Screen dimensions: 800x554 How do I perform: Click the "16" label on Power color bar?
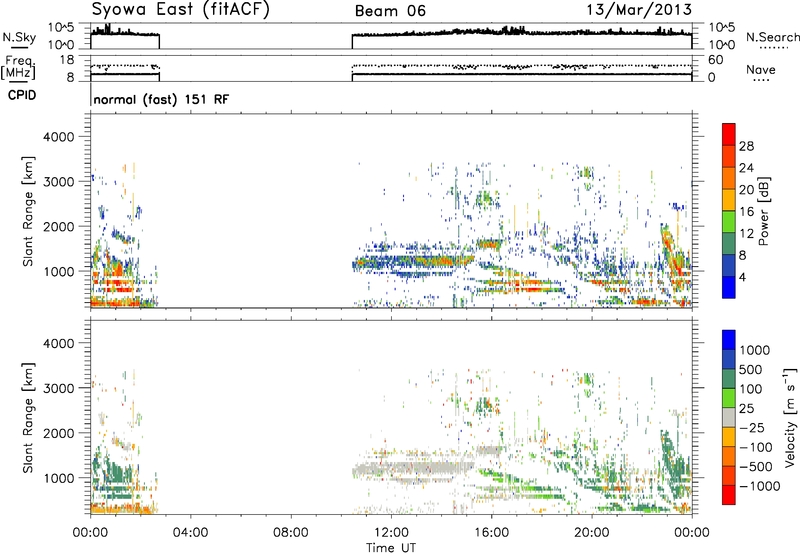pos(746,212)
